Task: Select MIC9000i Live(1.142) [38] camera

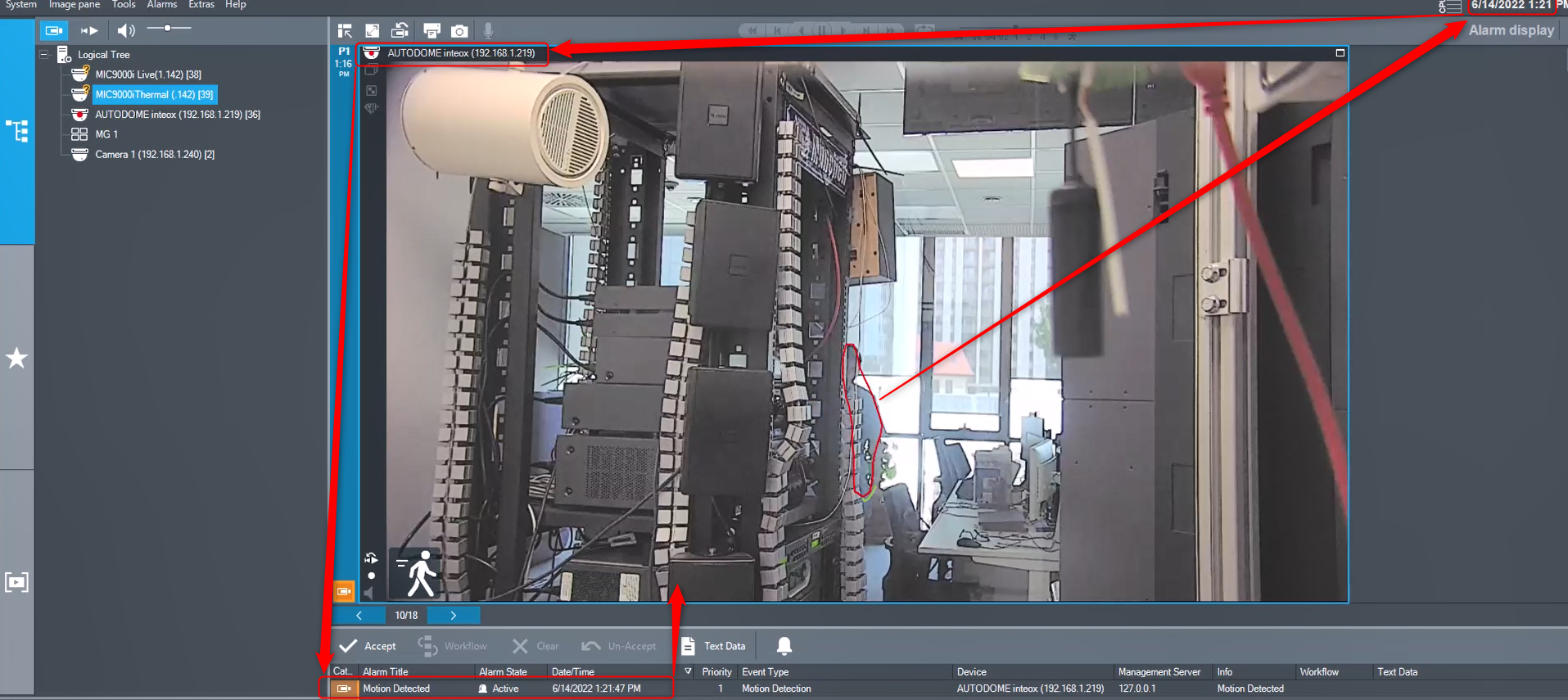Action: [x=148, y=75]
